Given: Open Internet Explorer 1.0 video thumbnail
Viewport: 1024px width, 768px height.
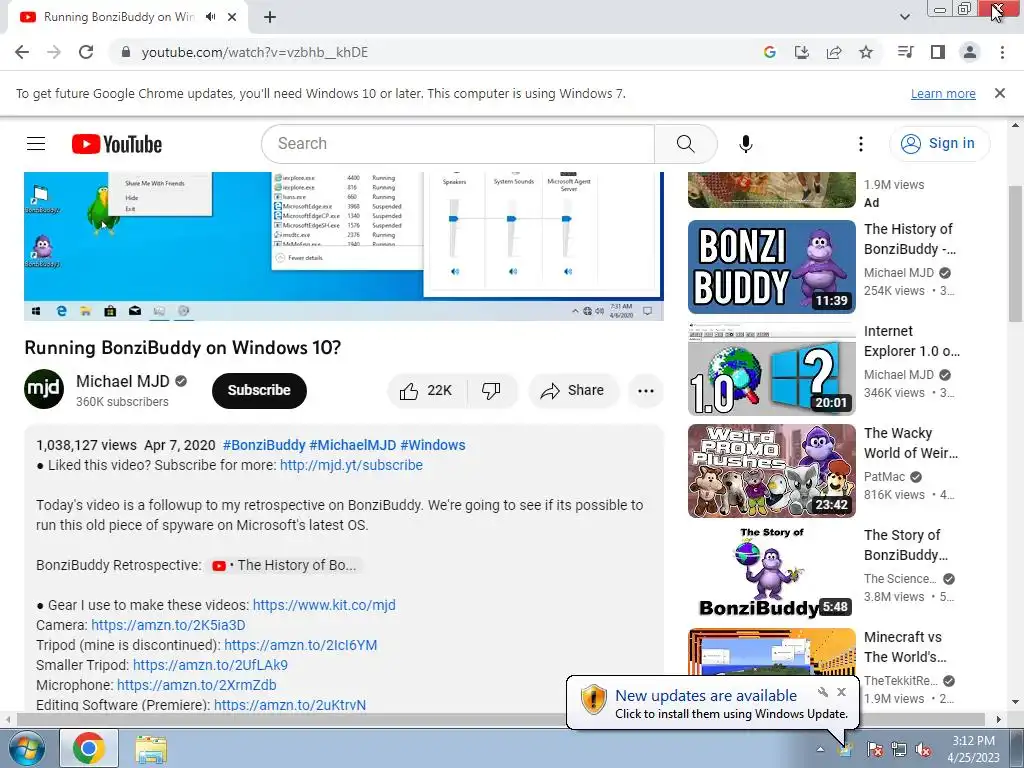Looking at the screenshot, I should tap(772, 369).
